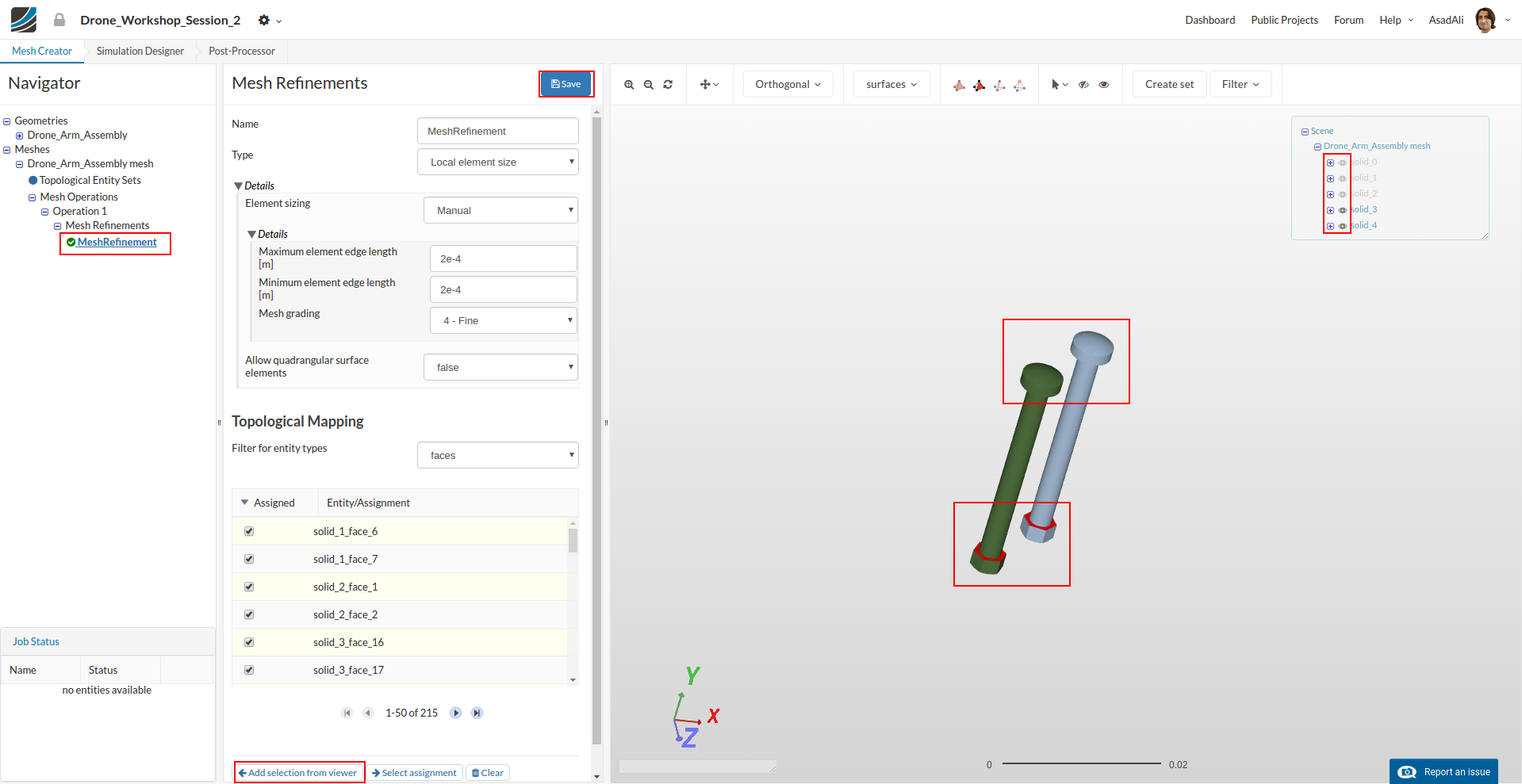1522x784 pixels.
Task: Open the selection cursor mode menu
Action: pos(1060,84)
